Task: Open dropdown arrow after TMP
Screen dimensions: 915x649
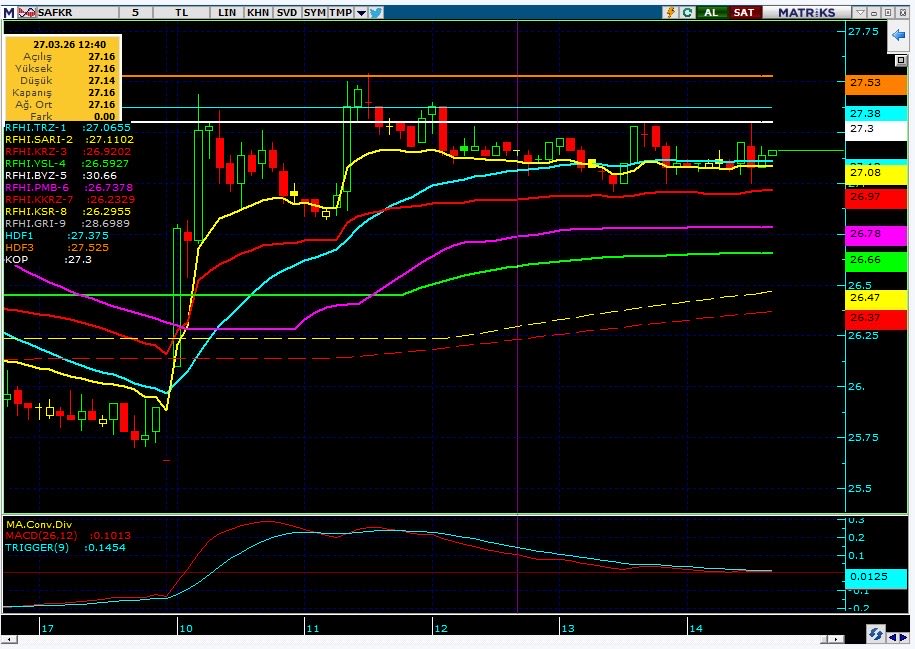Action: [361, 12]
